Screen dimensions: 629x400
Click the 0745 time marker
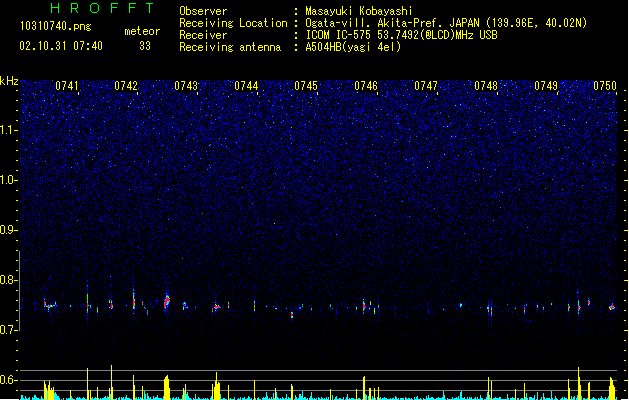click(306, 86)
